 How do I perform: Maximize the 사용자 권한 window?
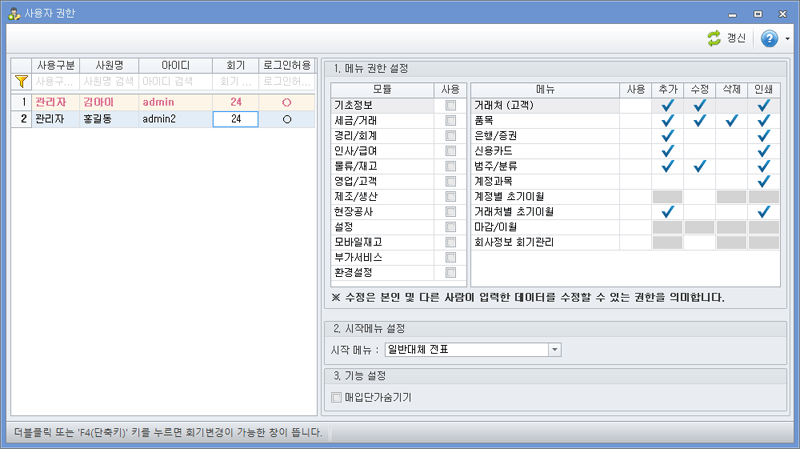pyautogui.click(x=758, y=14)
